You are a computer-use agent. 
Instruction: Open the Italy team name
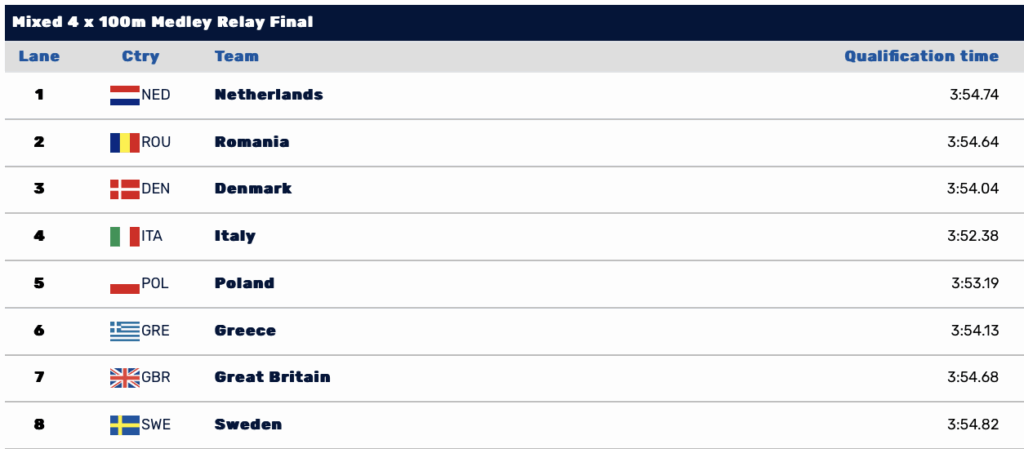click(234, 236)
